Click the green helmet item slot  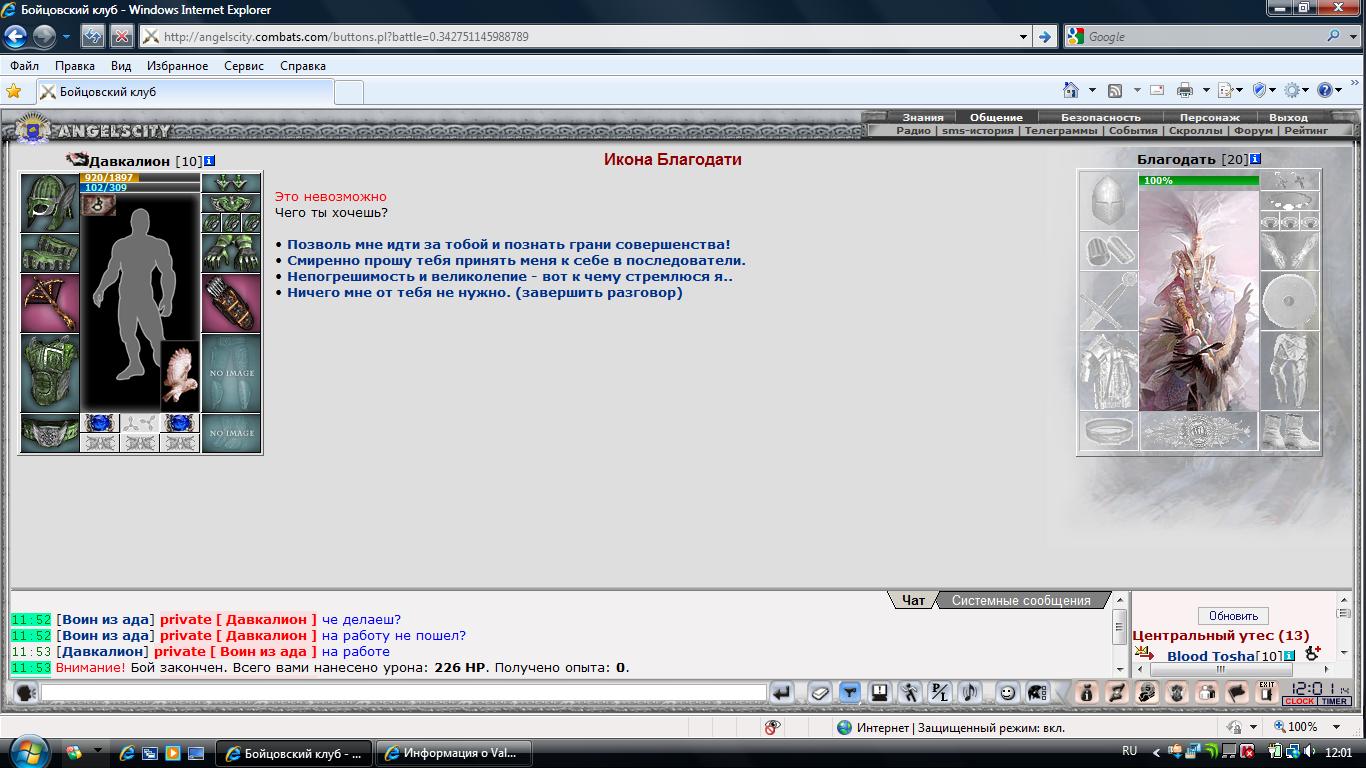pos(50,203)
